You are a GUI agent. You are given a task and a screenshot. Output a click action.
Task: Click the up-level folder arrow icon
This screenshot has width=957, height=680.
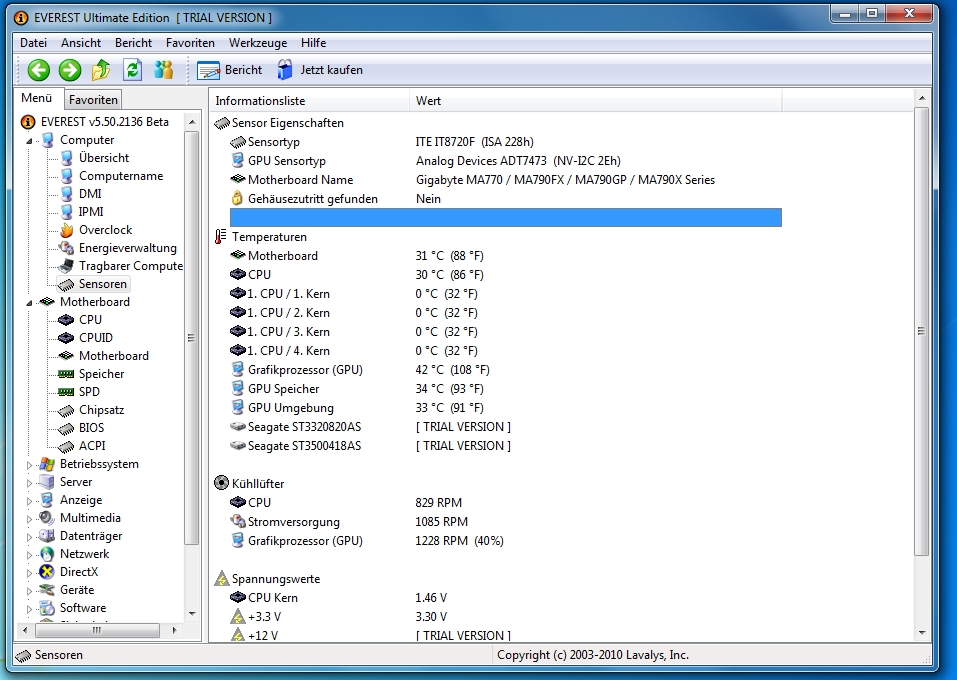101,70
